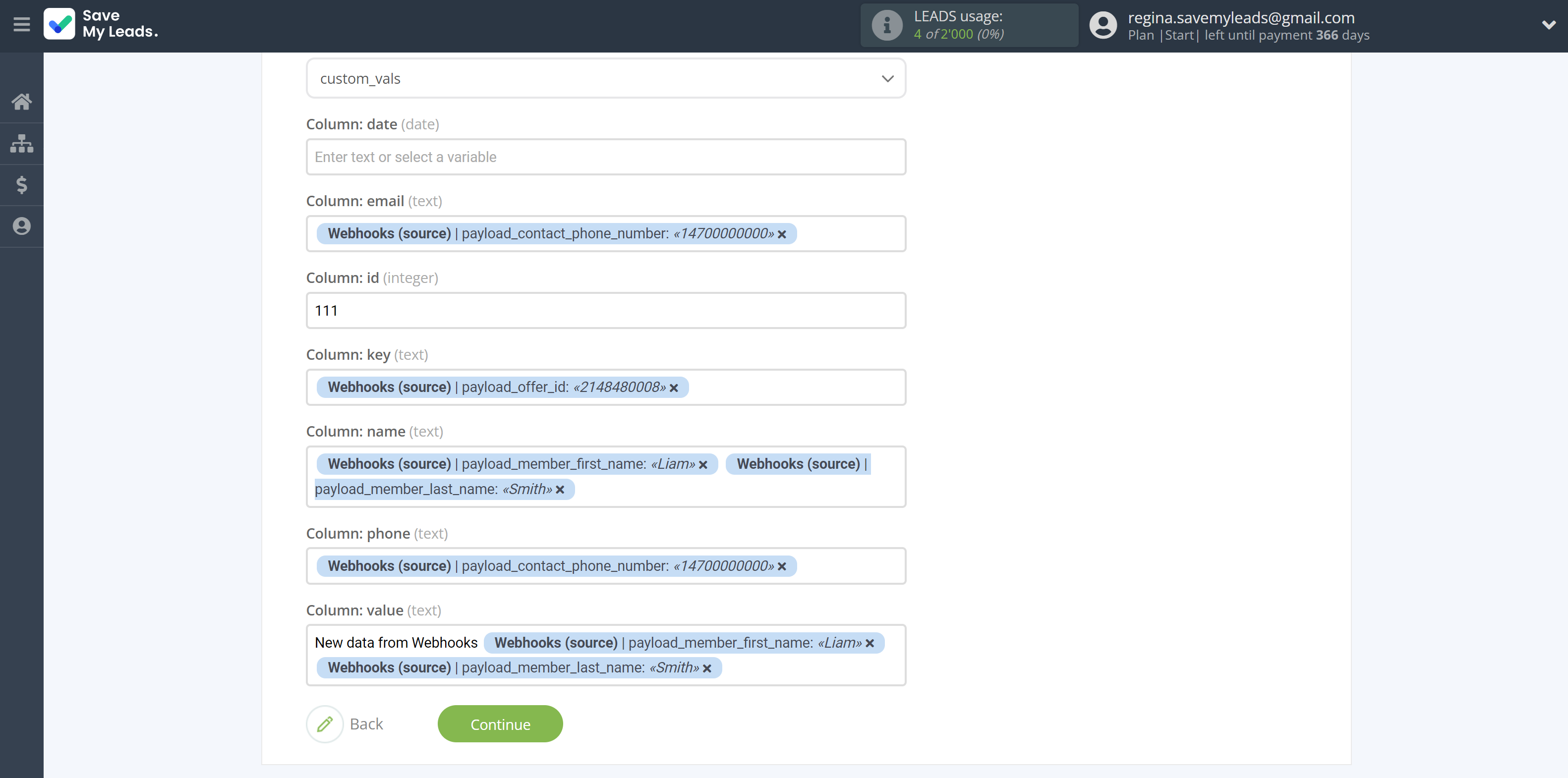Remove last_name Smith tag in name column
This screenshot has height=778, width=1568.
click(559, 490)
